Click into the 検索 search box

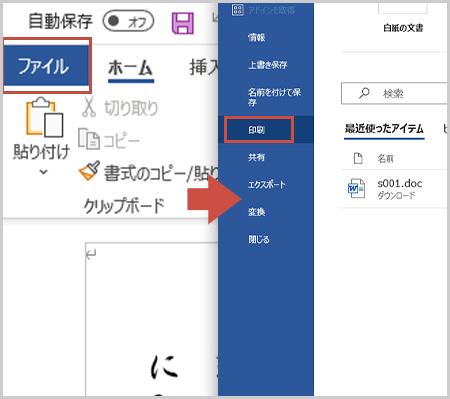[394, 93]
